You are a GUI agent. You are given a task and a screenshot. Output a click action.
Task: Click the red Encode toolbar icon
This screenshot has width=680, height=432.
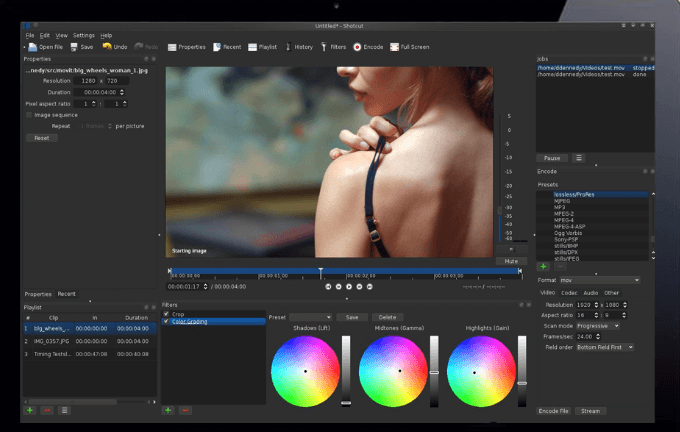(357, 47)
